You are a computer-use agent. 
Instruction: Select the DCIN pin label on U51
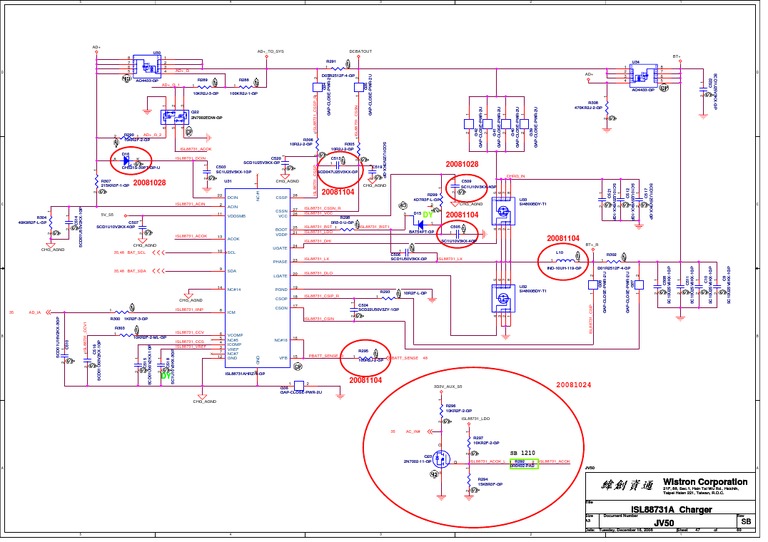[233, 197]
